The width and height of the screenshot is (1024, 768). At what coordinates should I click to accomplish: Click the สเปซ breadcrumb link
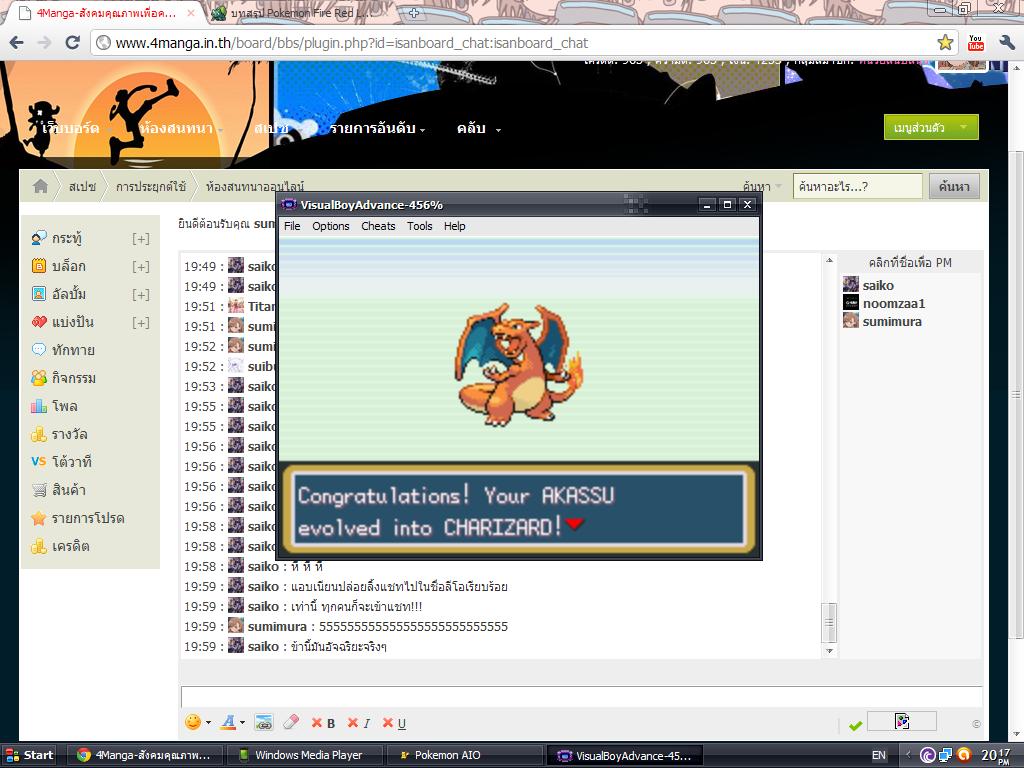[82, 187]
